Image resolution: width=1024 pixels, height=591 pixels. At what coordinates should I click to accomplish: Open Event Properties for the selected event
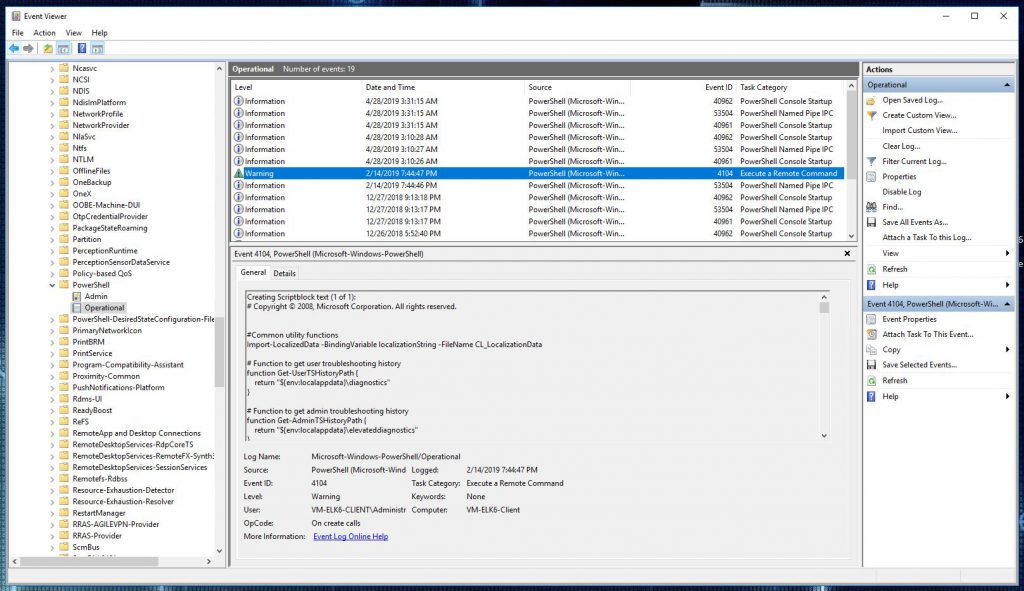903,318
